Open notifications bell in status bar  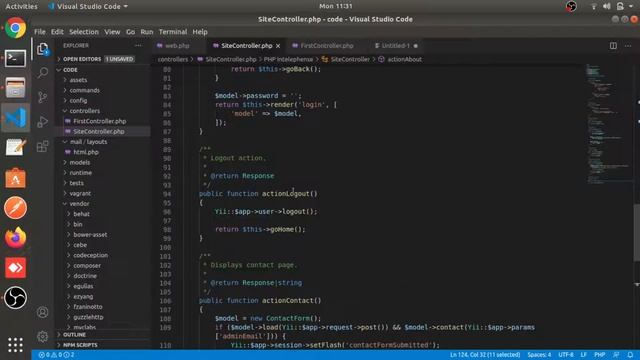630,355
